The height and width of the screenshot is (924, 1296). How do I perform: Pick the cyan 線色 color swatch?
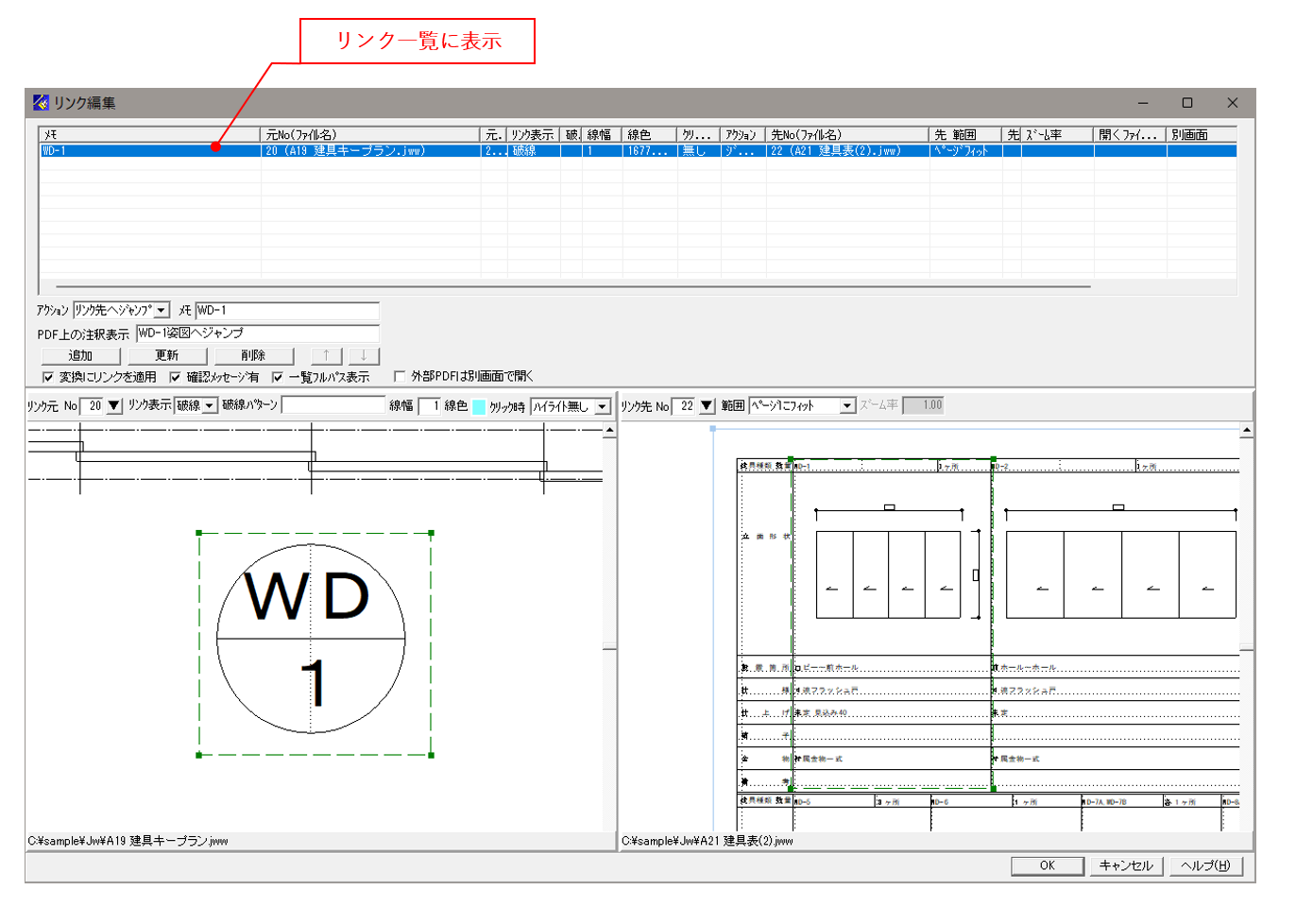[x=479, y=406]
